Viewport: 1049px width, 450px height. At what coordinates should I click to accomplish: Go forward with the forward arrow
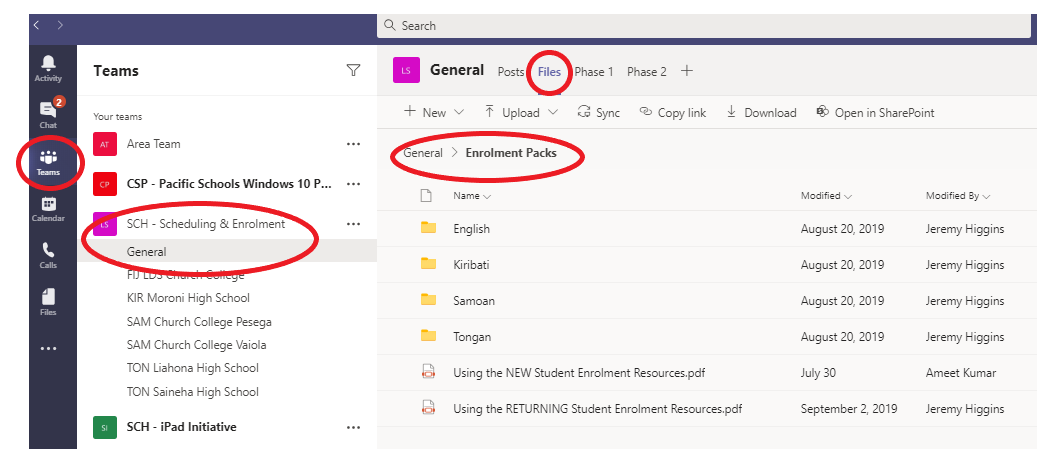(x=60, y=25)
